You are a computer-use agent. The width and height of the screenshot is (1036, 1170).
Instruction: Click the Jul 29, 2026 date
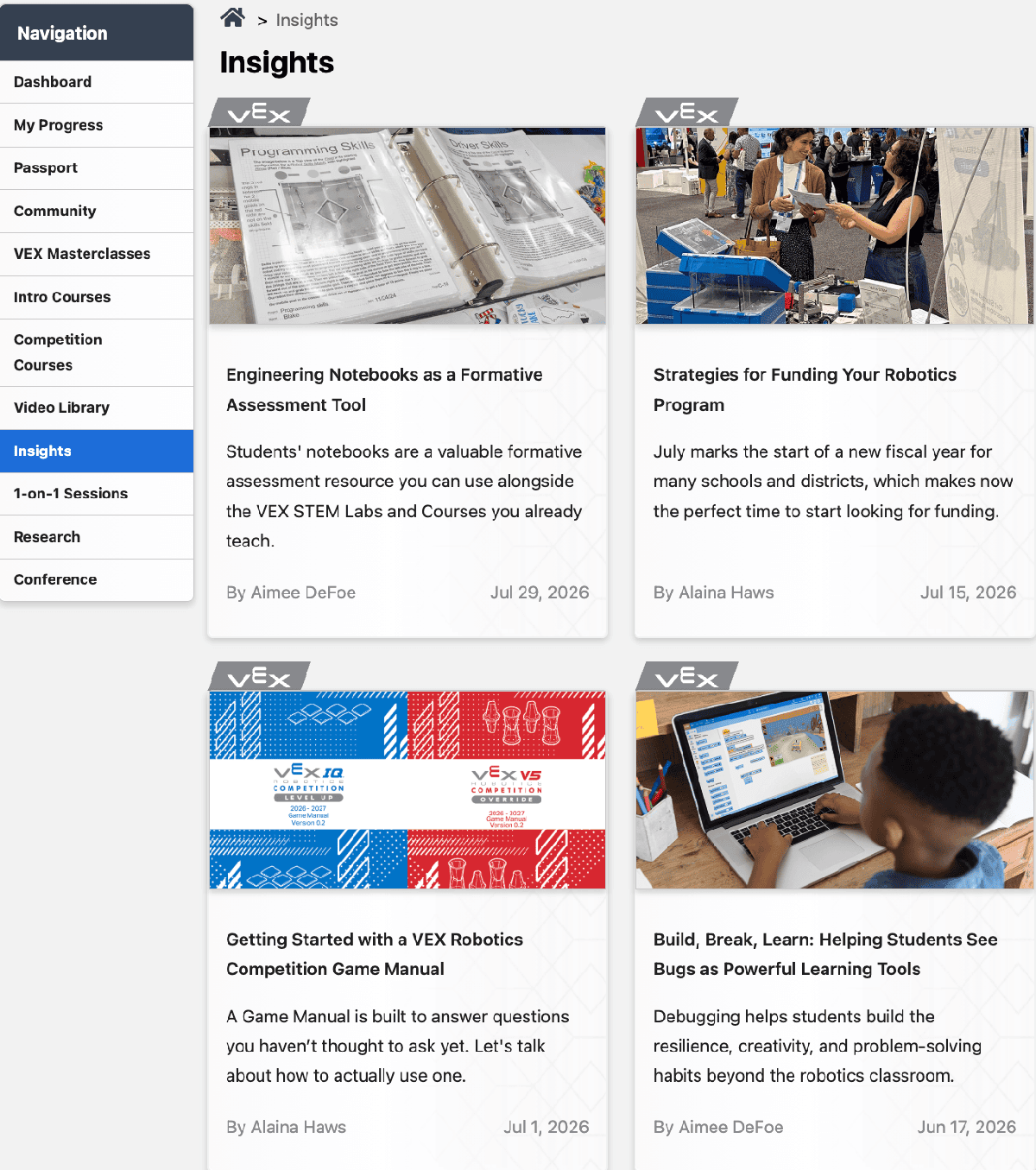pyautogui.click(x=540, y=592)
